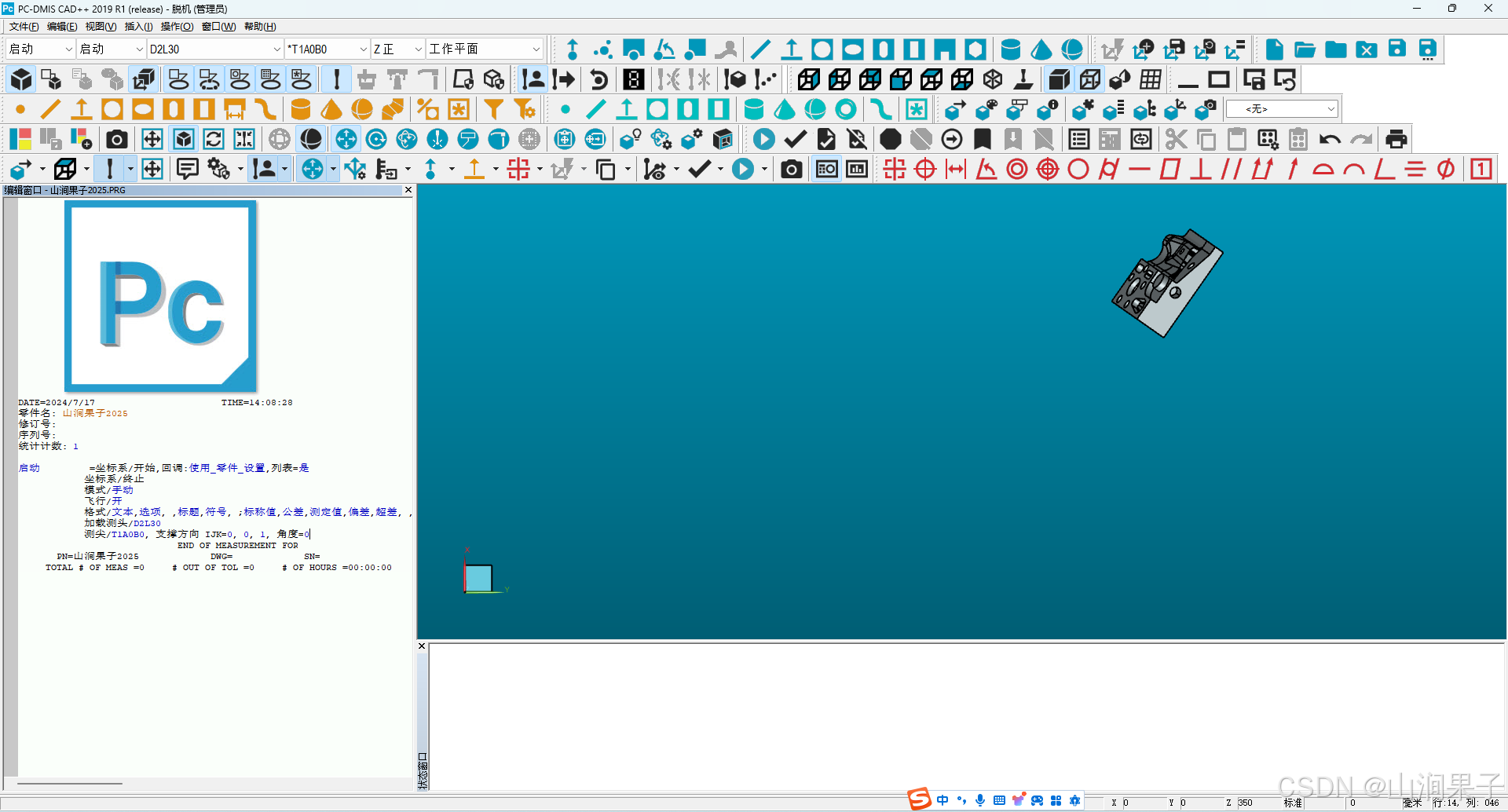Toggle the highlighted translate mode arrows icon

(x=346, y=139)
